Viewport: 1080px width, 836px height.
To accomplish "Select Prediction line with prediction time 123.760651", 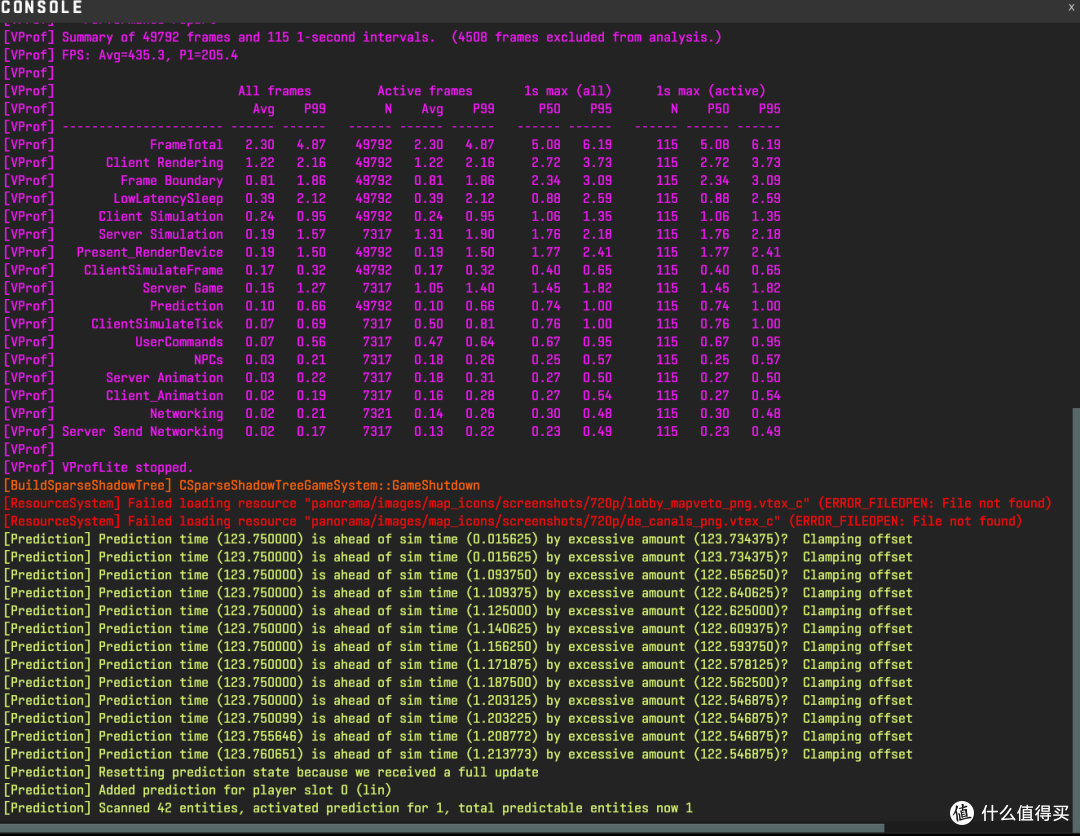I will click(x=458, y=753).
